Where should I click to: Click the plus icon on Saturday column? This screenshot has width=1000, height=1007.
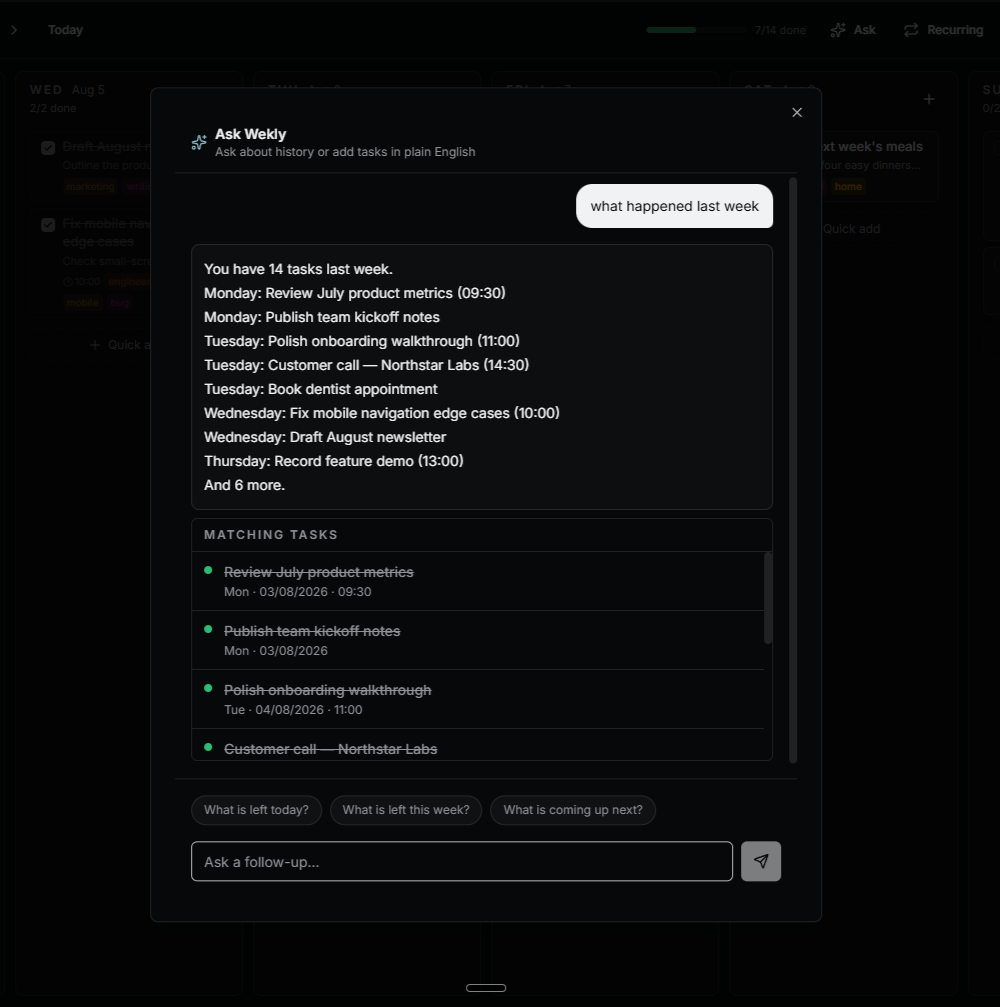[x=929, y=99]
